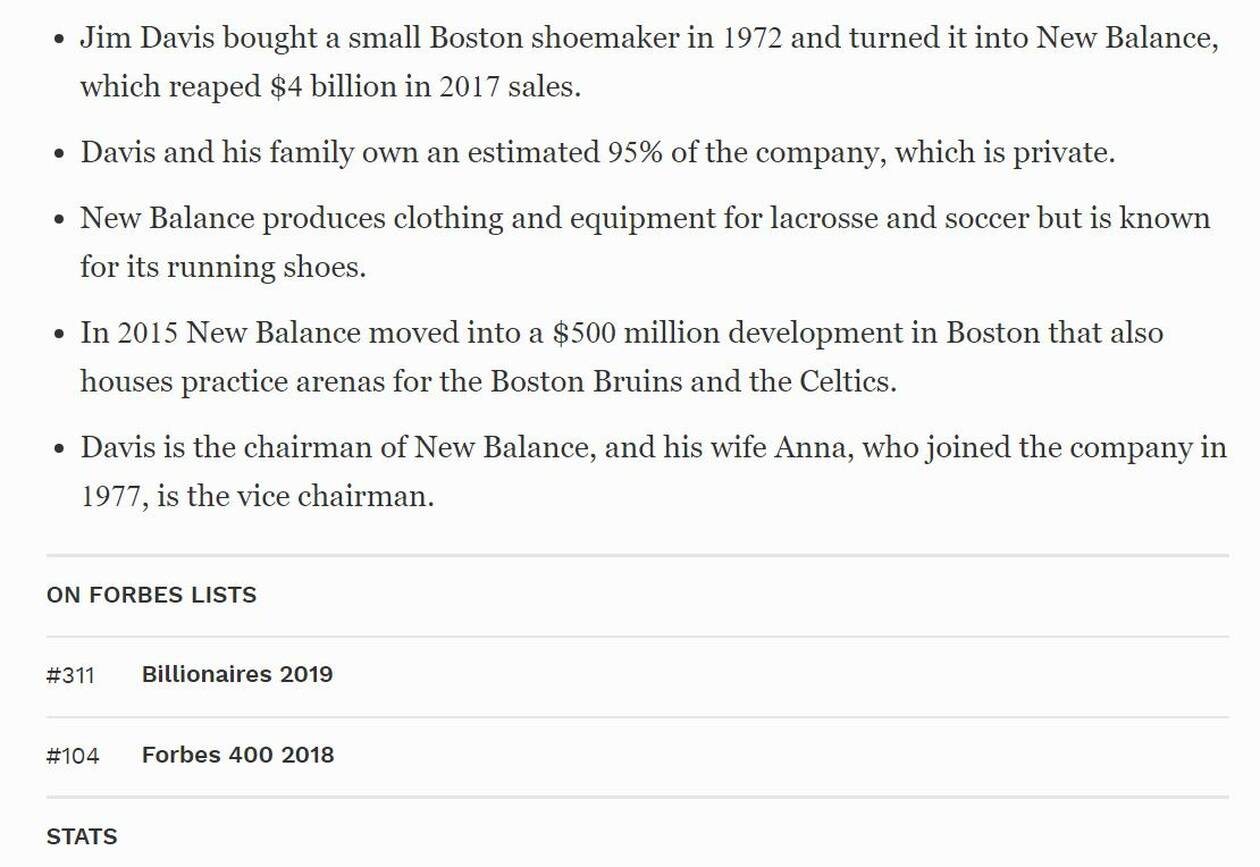Viewport: 1260px width, 867px height.
Task: Open the Forbes 400 2018 list link
Action: (x=238, y=755)
